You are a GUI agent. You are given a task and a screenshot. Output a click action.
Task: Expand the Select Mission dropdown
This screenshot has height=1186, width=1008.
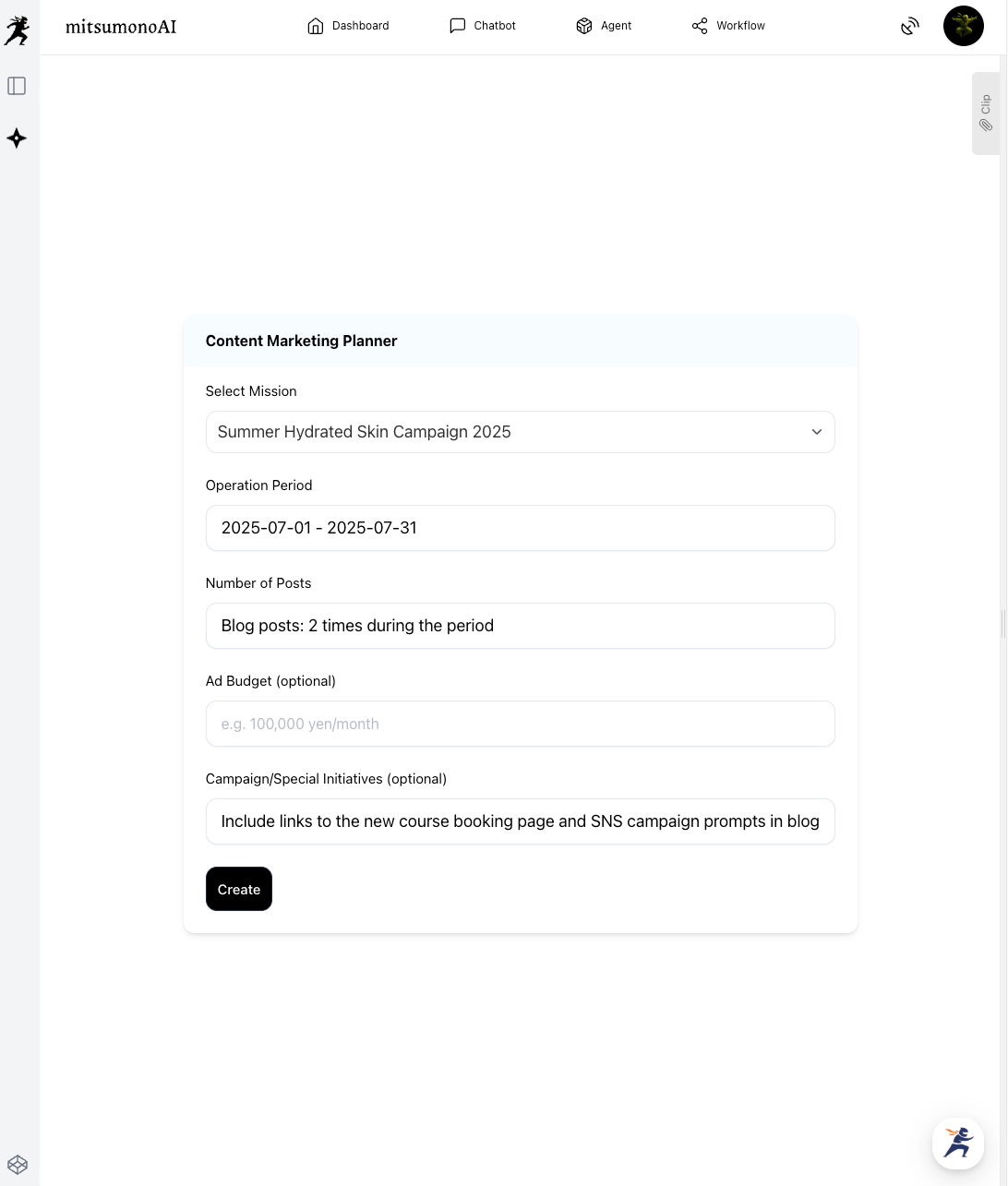click(508, 432)
